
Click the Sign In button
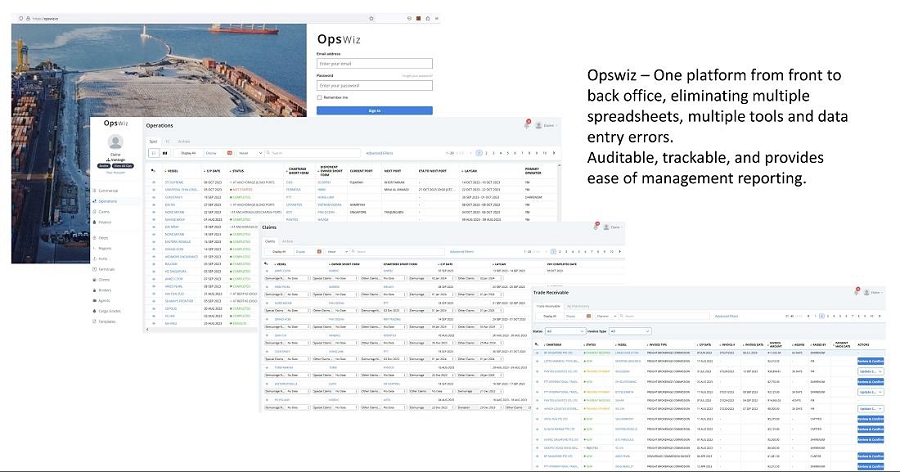(x=375, y=110)
